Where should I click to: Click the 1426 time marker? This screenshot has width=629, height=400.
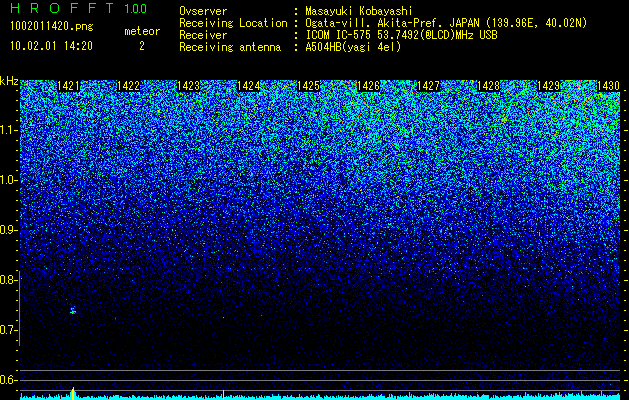(x=368, y=86)
